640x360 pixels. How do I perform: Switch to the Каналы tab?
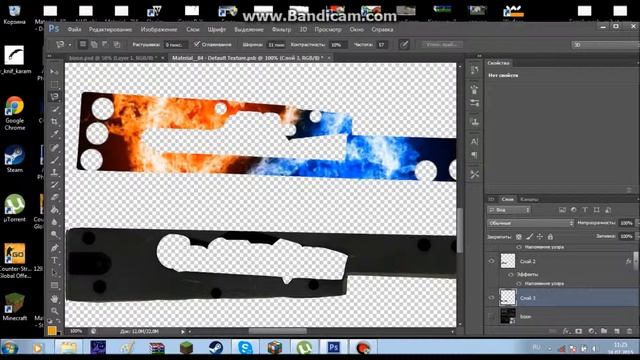coord(529,199)
